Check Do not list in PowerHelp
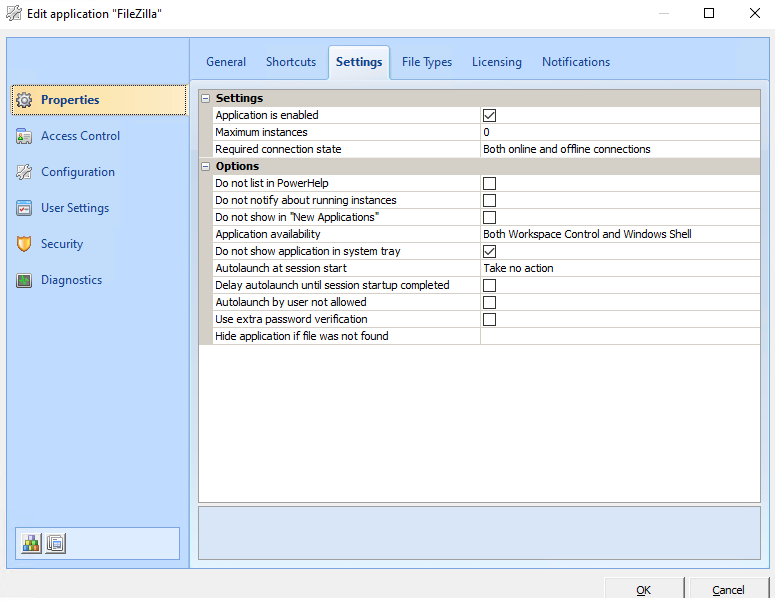Screen dimensions: 775x601 pyautogui.click(x=489, y=183)
